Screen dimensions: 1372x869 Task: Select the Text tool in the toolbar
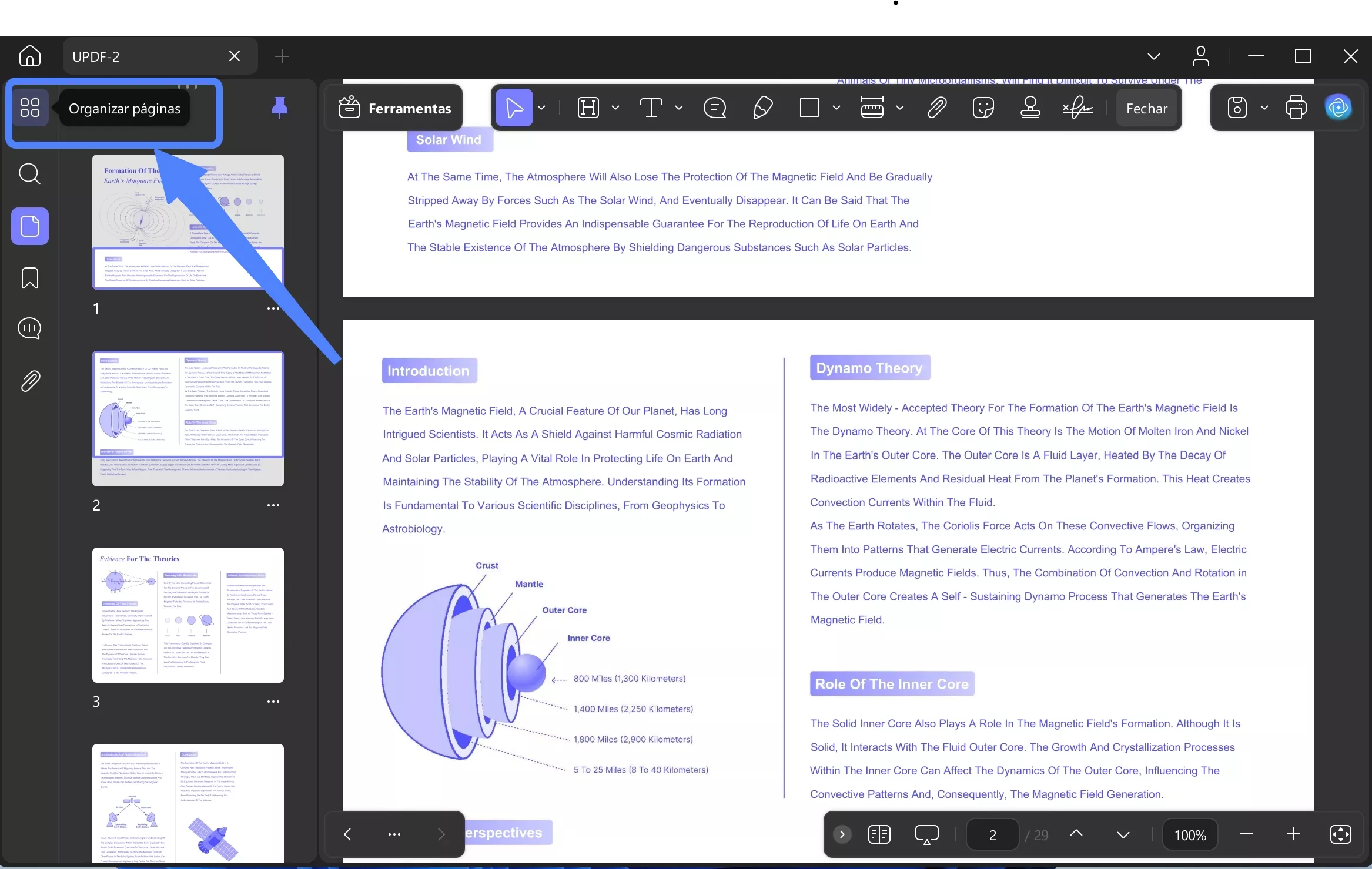click(652, 108)
